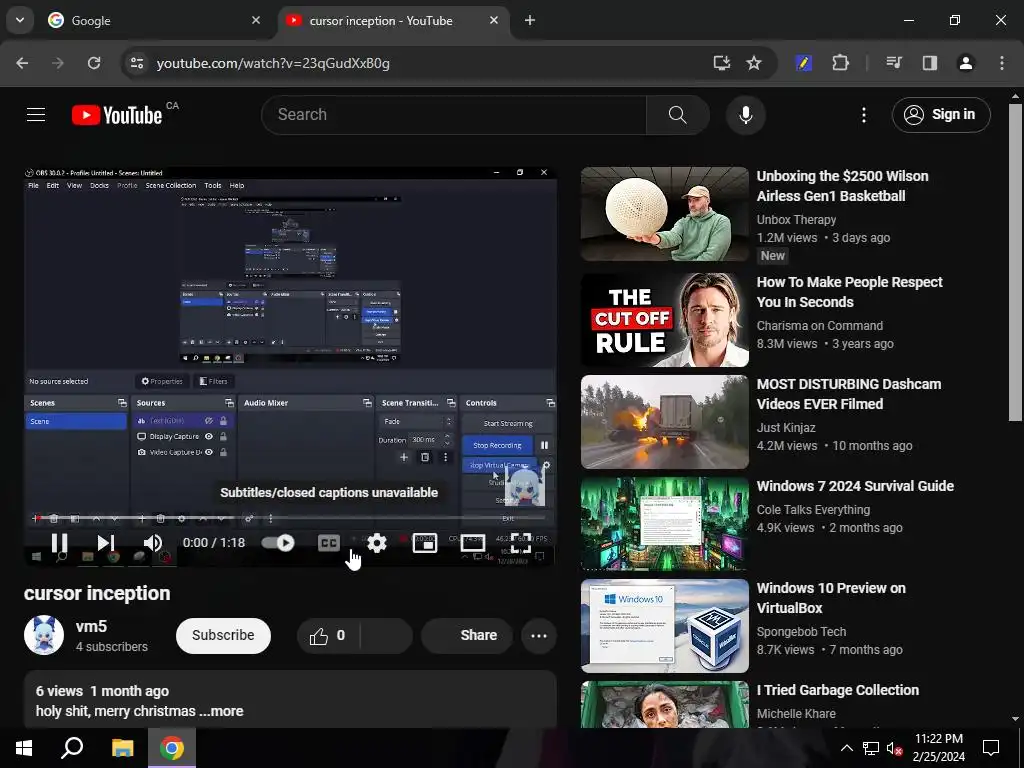
Task: Open the vm5 channel name link
Action: coord(91,626)
